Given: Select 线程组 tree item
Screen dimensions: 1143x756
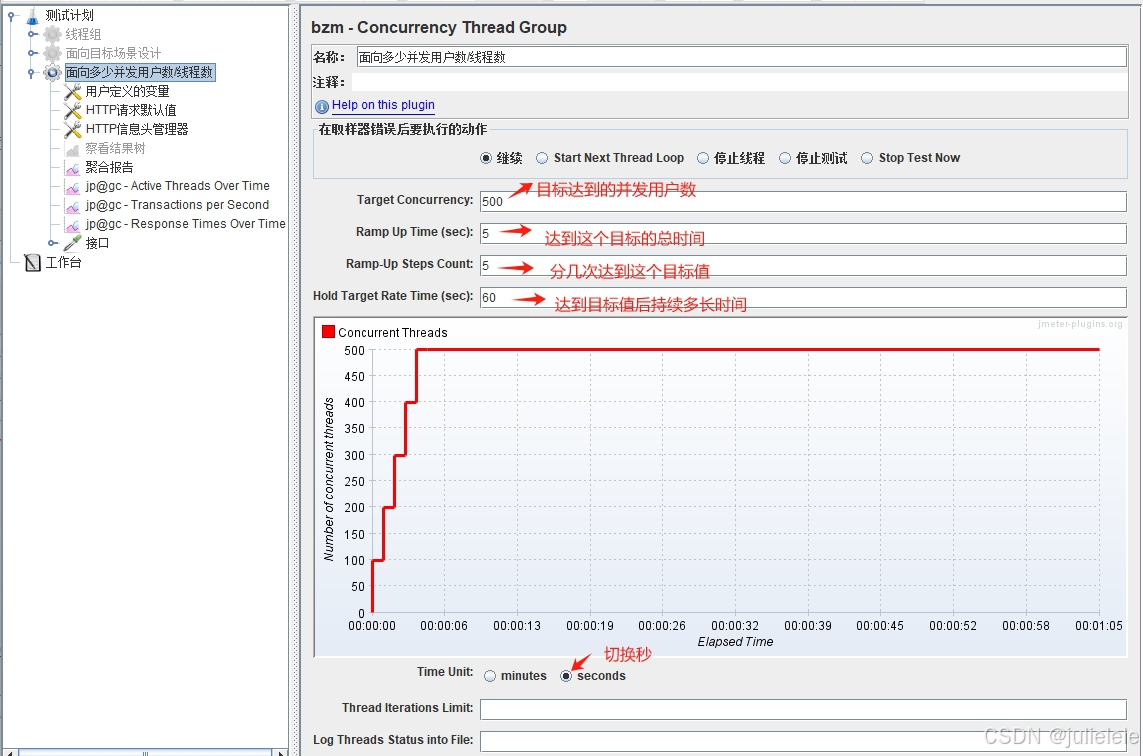Looking at the screenshot, I should pyautogui.click(x=83, y=34).
